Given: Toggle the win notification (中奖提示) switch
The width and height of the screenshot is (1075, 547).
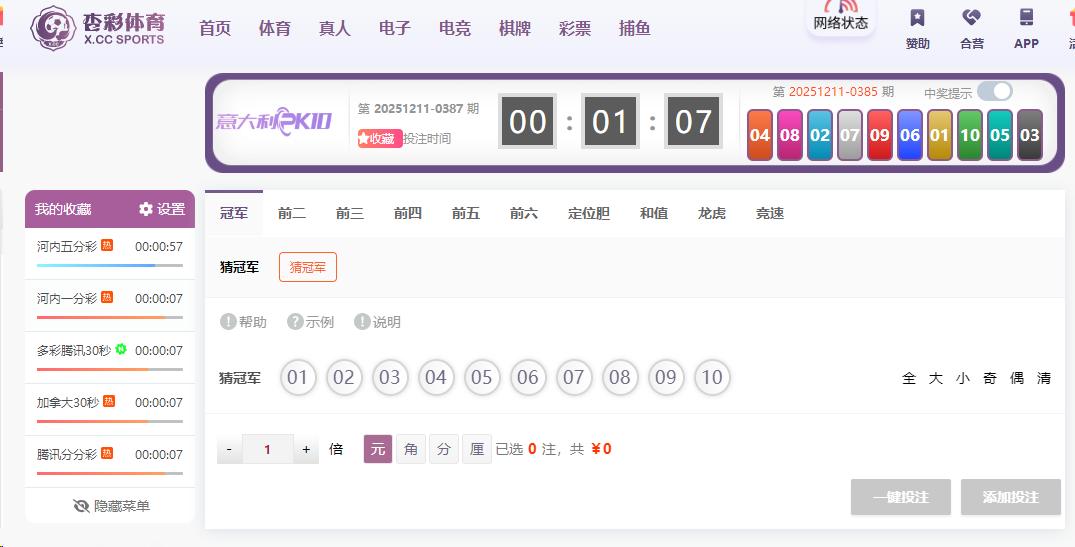Looking at the screenshot, I should [994, 92].
